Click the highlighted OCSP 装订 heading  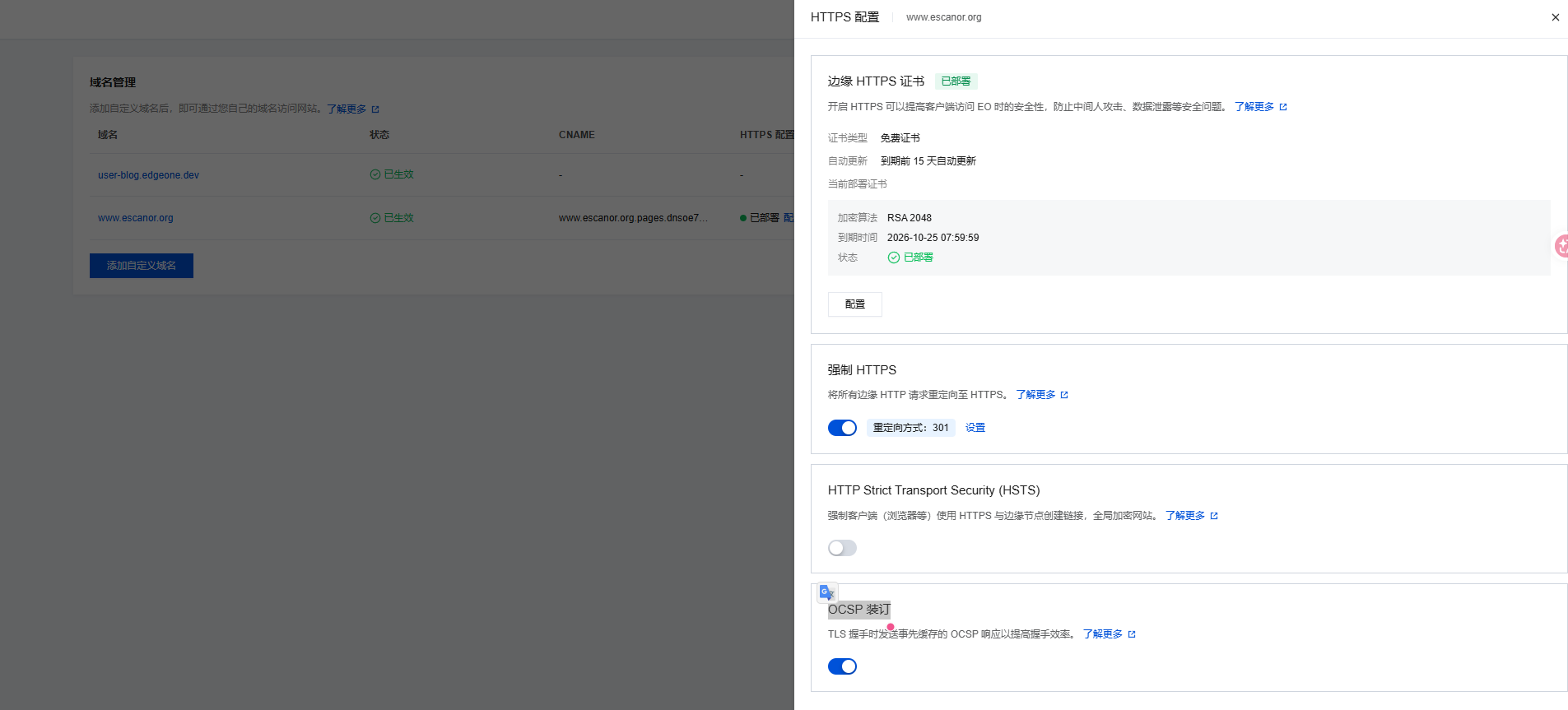[859, 610]
